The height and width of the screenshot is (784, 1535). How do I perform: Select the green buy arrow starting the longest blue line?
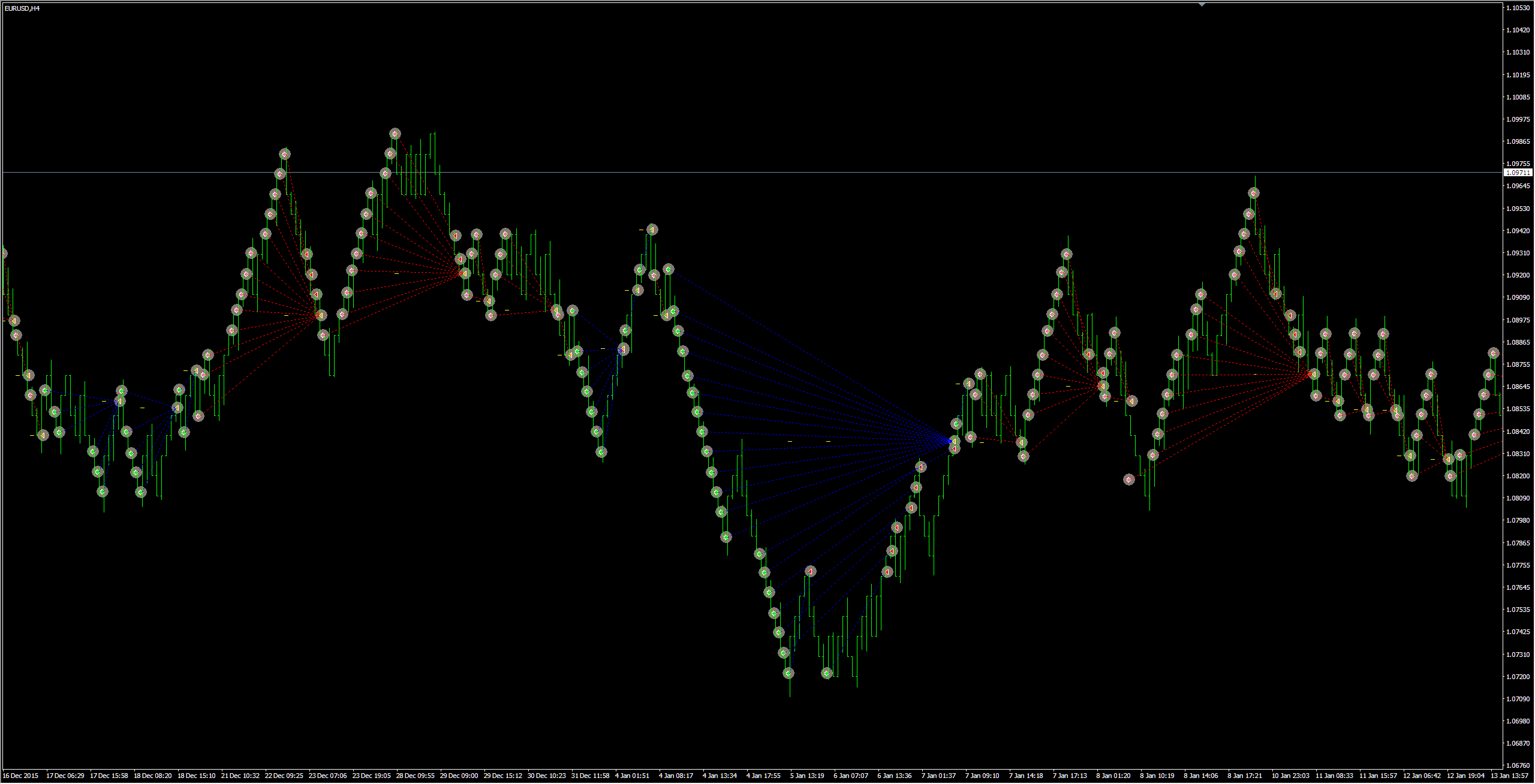669,269
